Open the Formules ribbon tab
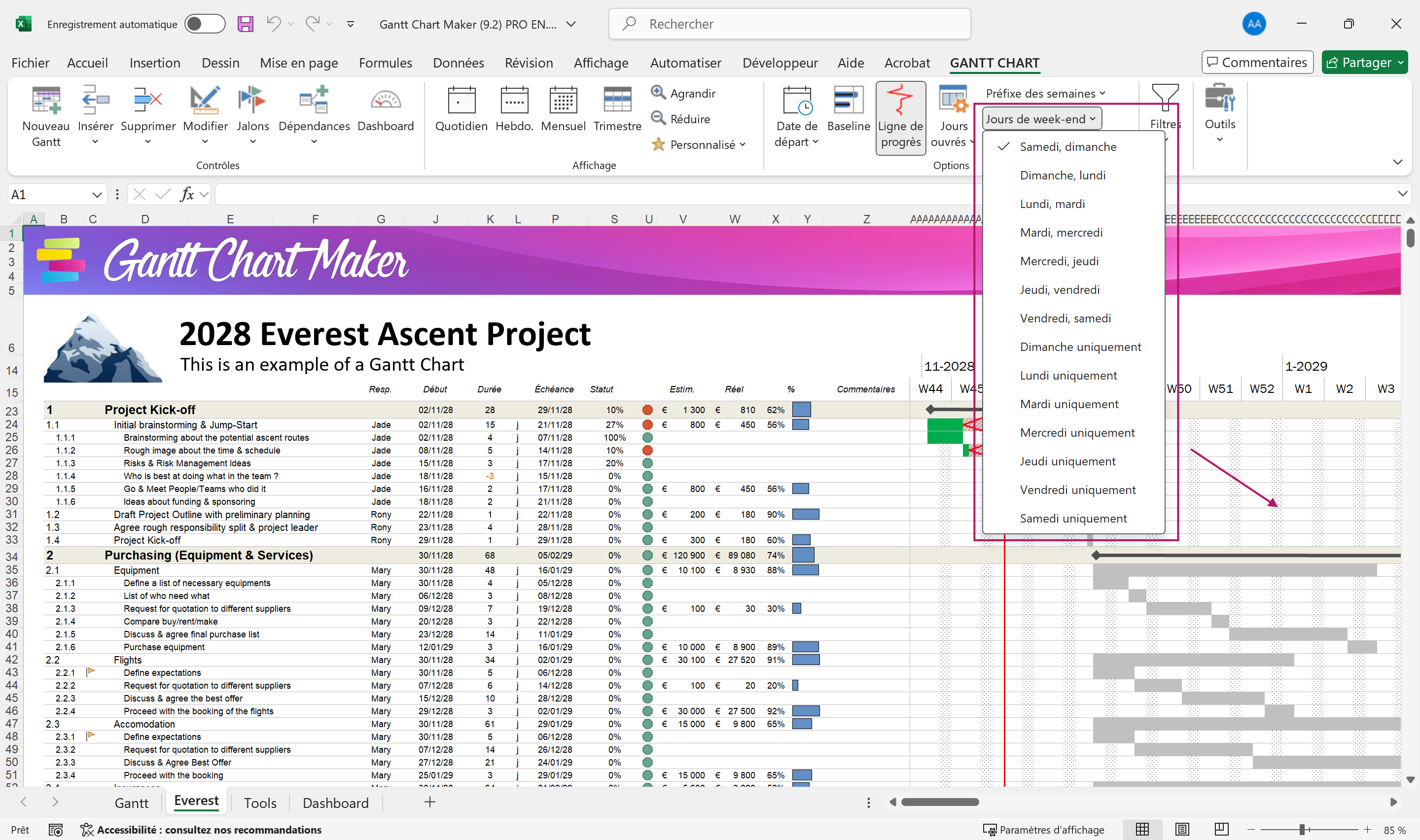Viewport: 1420px width, 840px height. [x=385, y=63]
